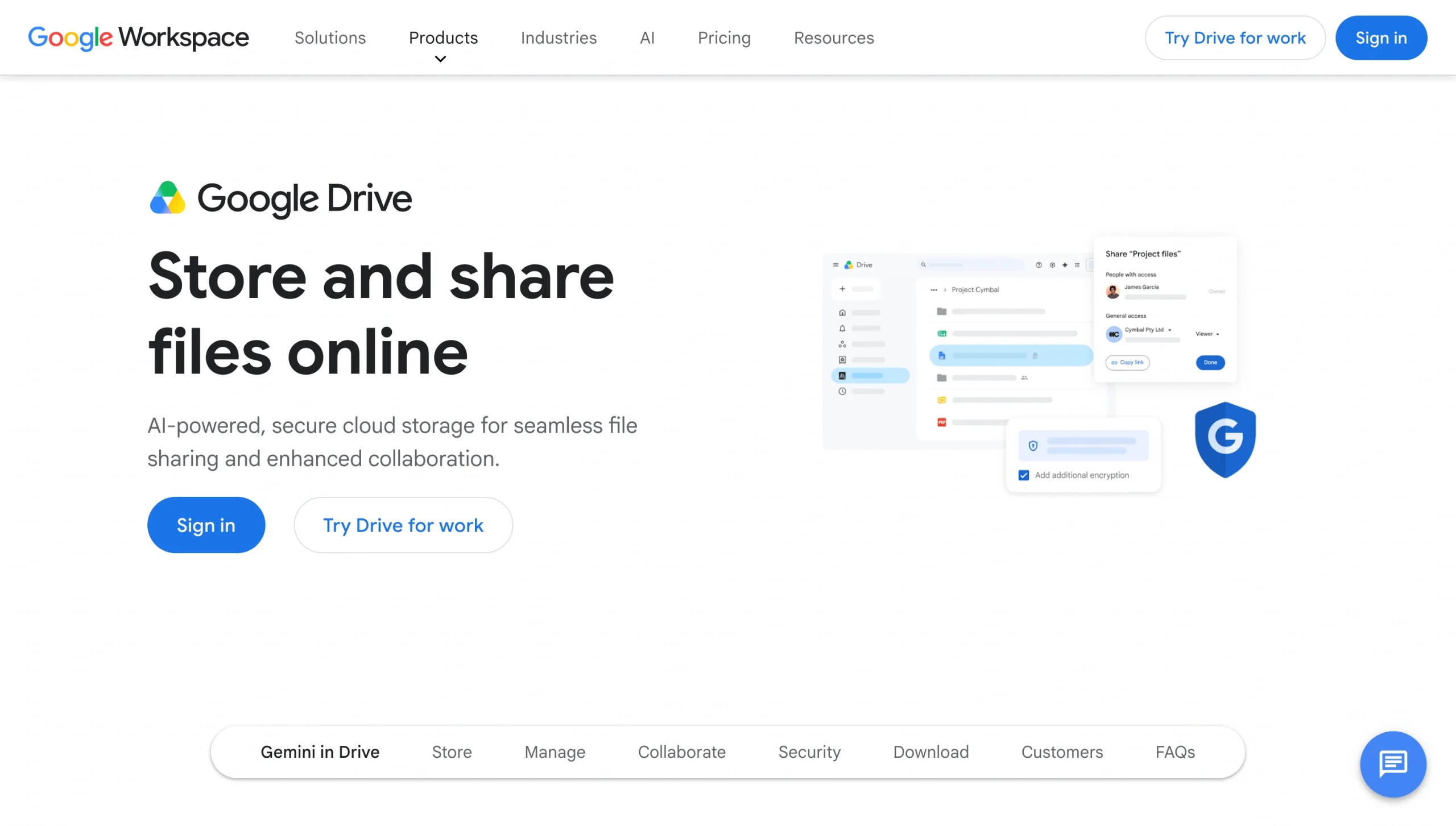The image size is (1456, 826).
Task: Click the Done button in the share dialog
Action: [1210, 362]
